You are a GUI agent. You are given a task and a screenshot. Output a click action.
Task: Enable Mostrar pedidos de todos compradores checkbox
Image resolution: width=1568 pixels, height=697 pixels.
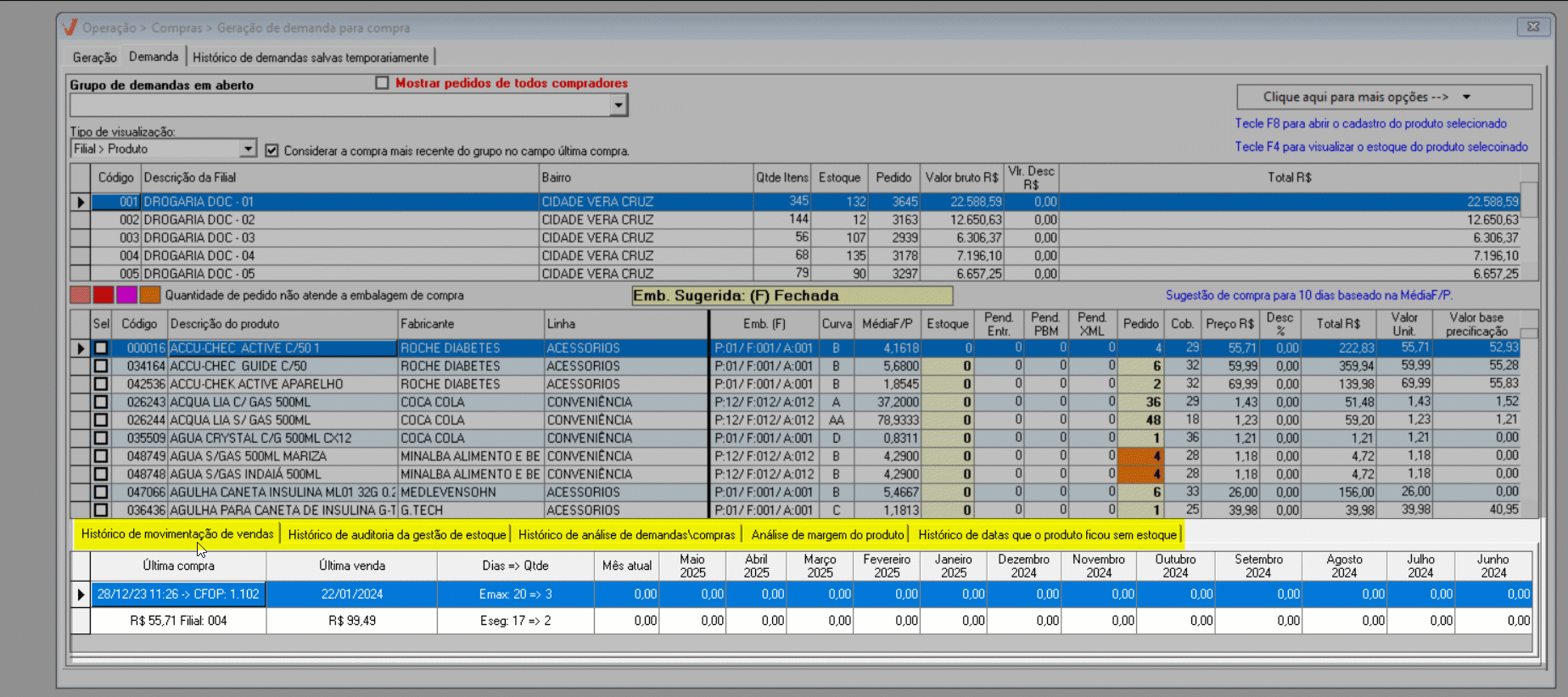click(x=382, y=83)
